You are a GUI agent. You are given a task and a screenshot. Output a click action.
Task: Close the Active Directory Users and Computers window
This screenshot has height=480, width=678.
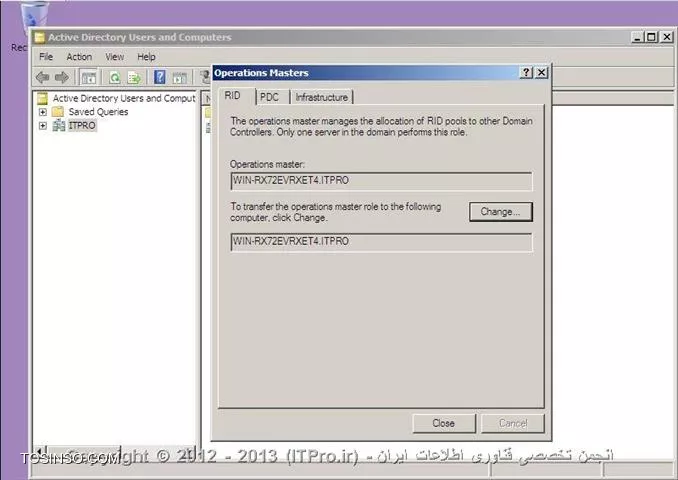tap(667, 37)
